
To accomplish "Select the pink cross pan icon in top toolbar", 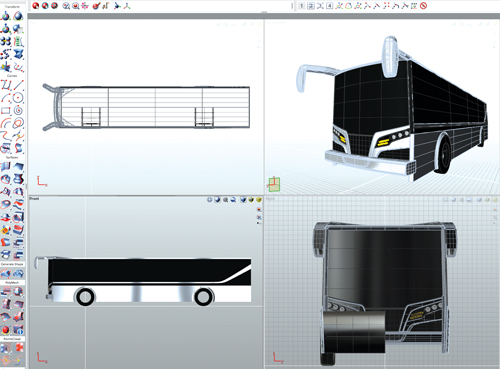I will coord(85,6).
